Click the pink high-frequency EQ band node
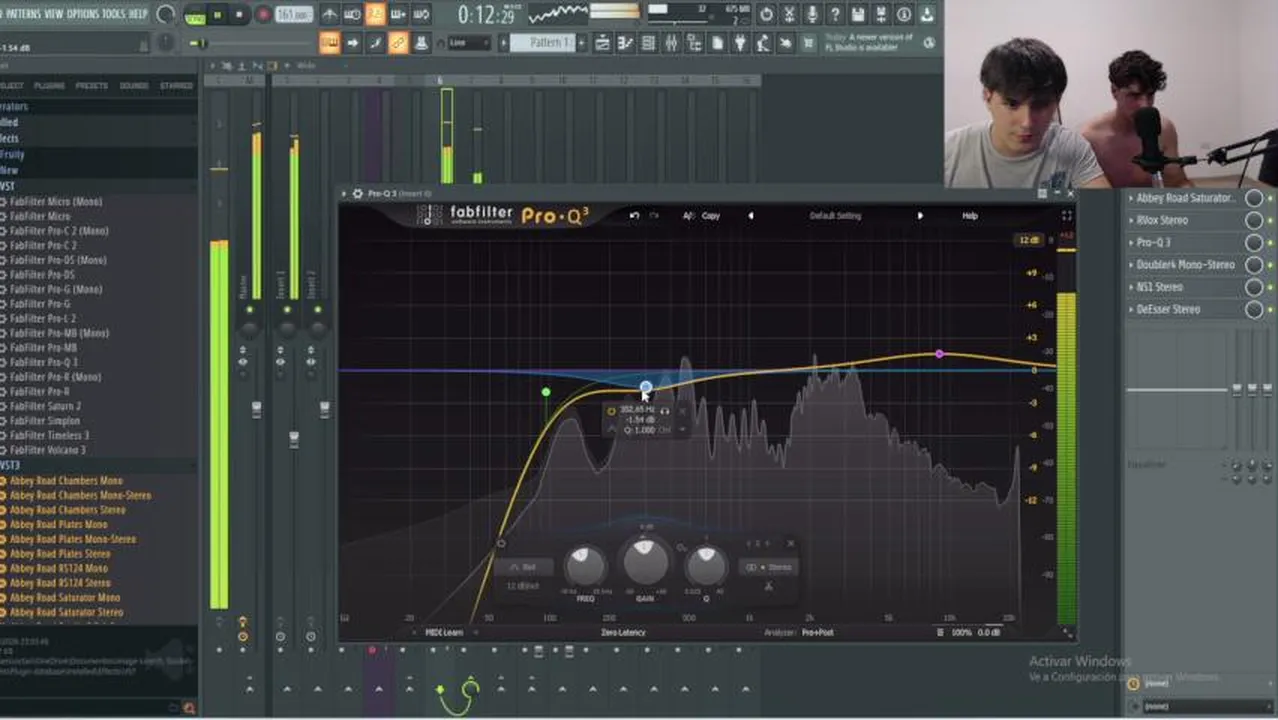The width and height of the screenshot is (1278, 720). click(939, 354)
